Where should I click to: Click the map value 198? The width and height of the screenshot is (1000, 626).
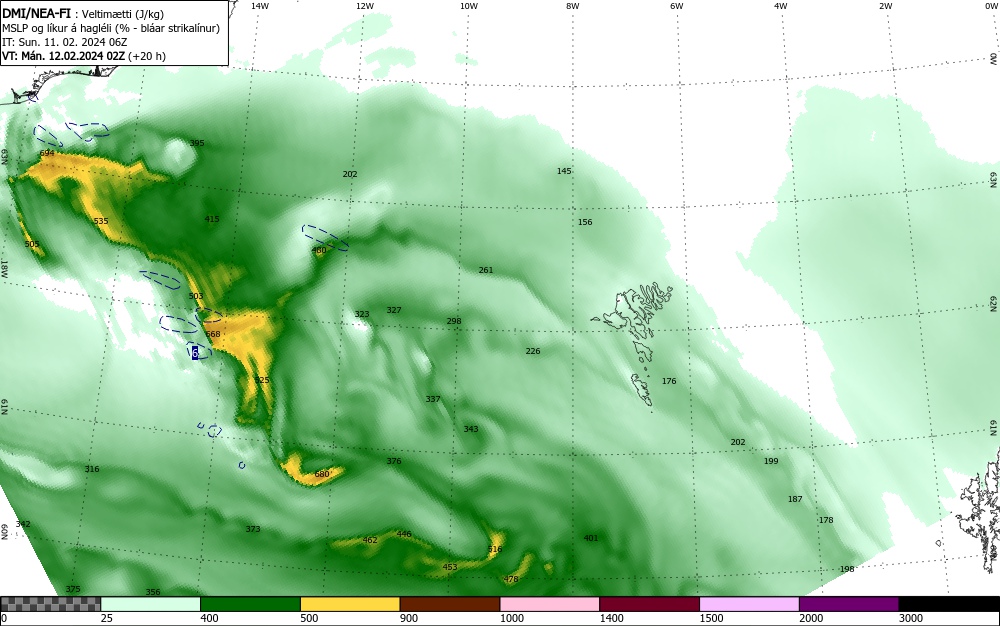[x=847, y=569]
